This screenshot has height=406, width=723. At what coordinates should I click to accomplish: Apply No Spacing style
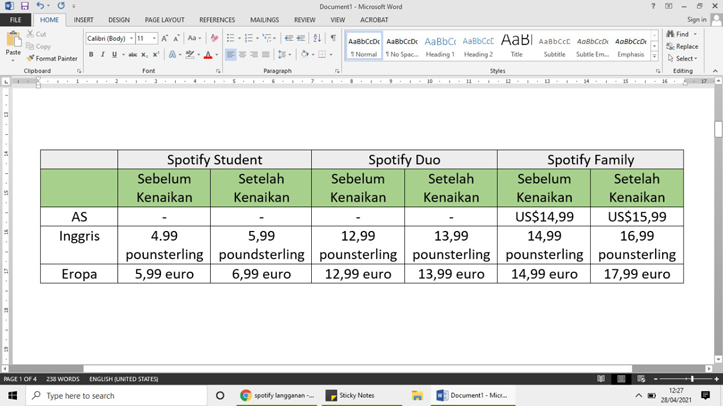(402, 46)
